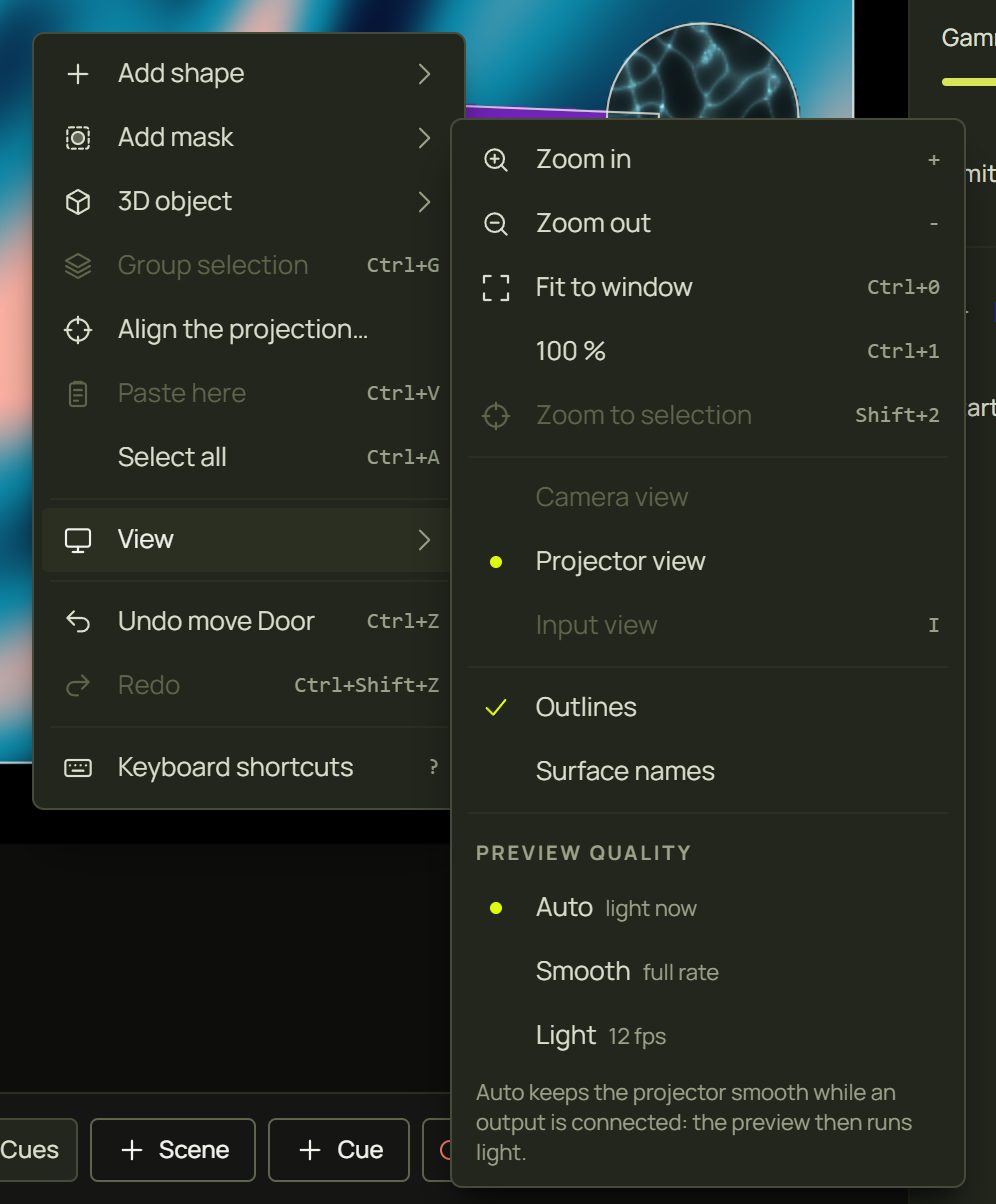Click the Ctrl+Shift+Z shortcut text

pos(366,686)
